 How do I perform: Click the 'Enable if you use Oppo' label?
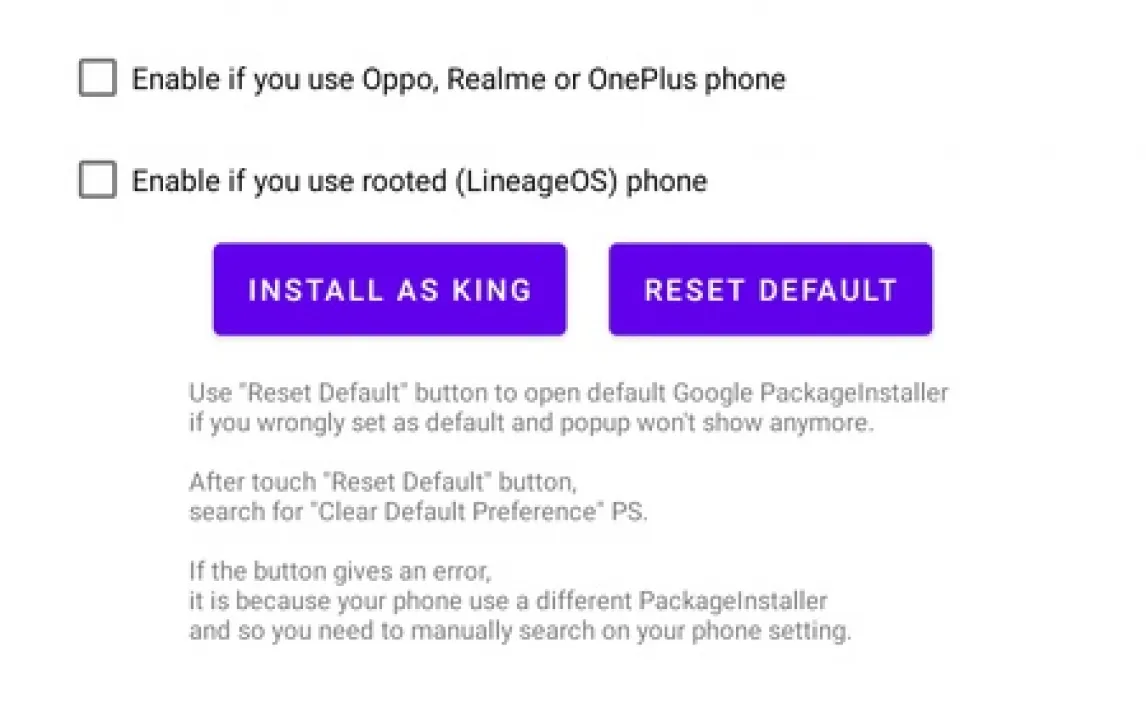tap(458, 79)
